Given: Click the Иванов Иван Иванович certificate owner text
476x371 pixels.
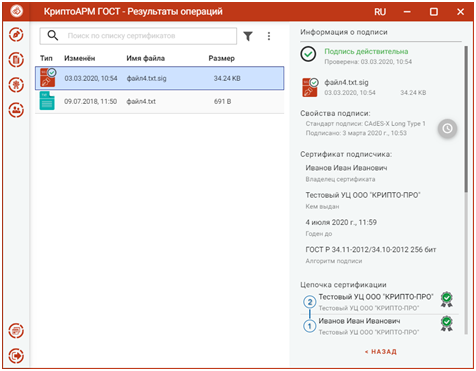Looking at the screenshot, I should (346, 168).
